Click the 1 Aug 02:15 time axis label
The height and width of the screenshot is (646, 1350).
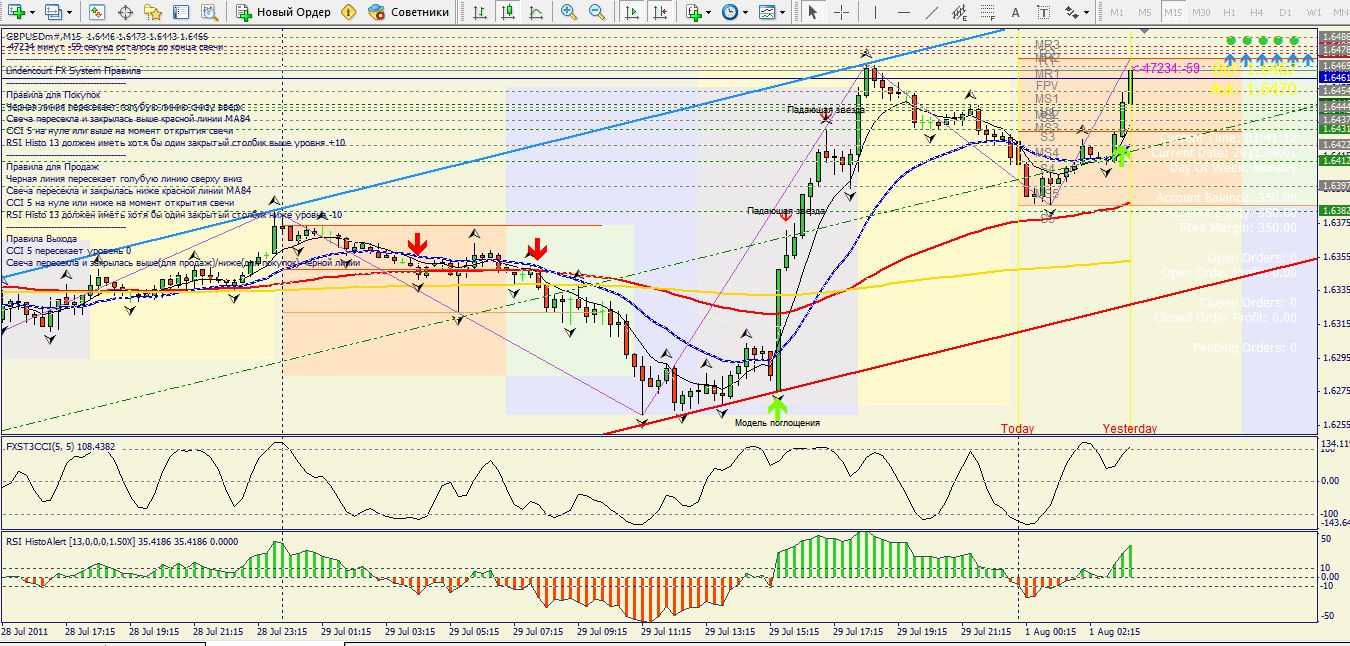(1115, 632)
